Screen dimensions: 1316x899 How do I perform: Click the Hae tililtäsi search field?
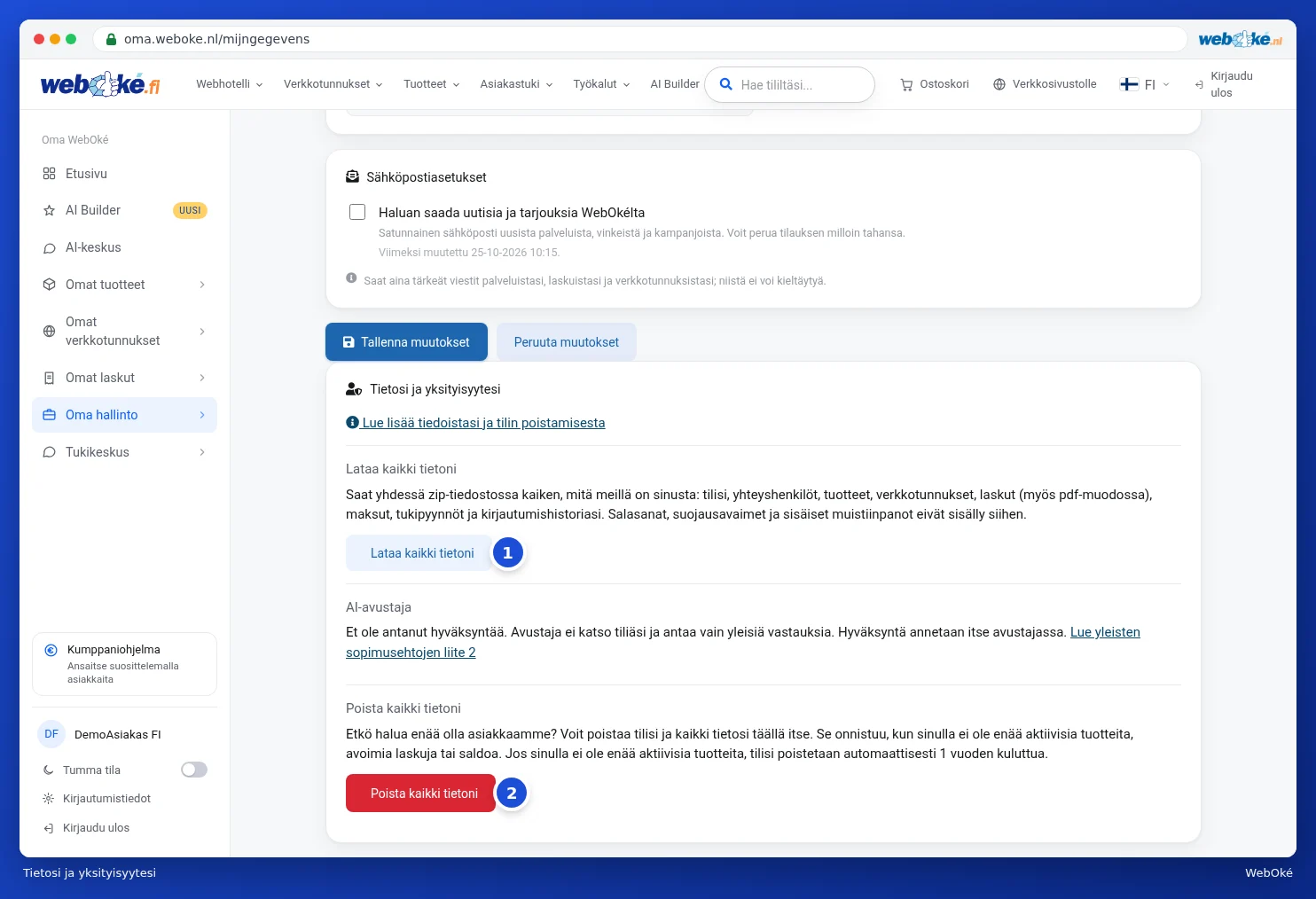(789, 85)
